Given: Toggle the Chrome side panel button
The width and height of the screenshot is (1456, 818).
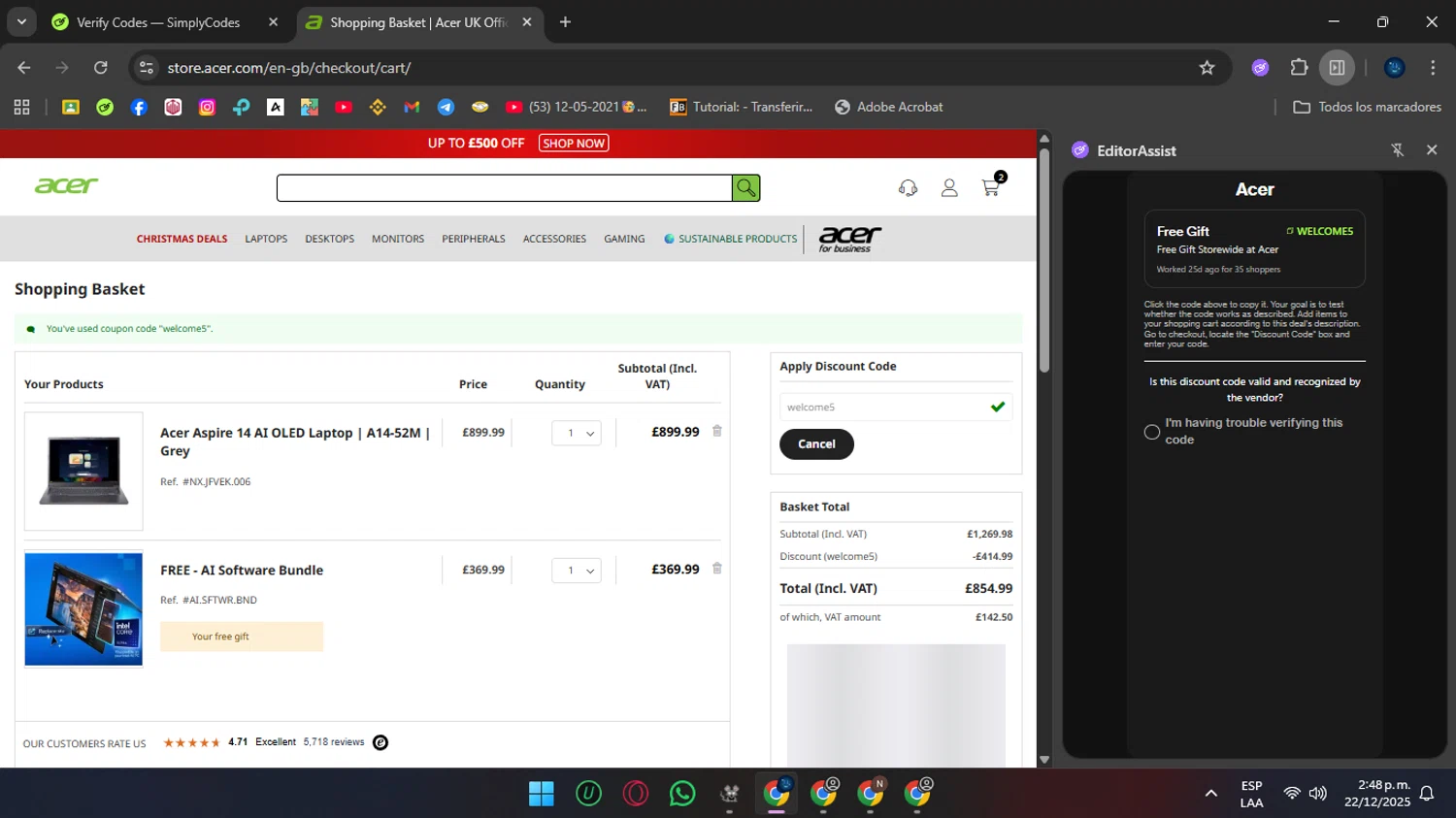Looking at the screenshot, I should (x=1337, y=68).
